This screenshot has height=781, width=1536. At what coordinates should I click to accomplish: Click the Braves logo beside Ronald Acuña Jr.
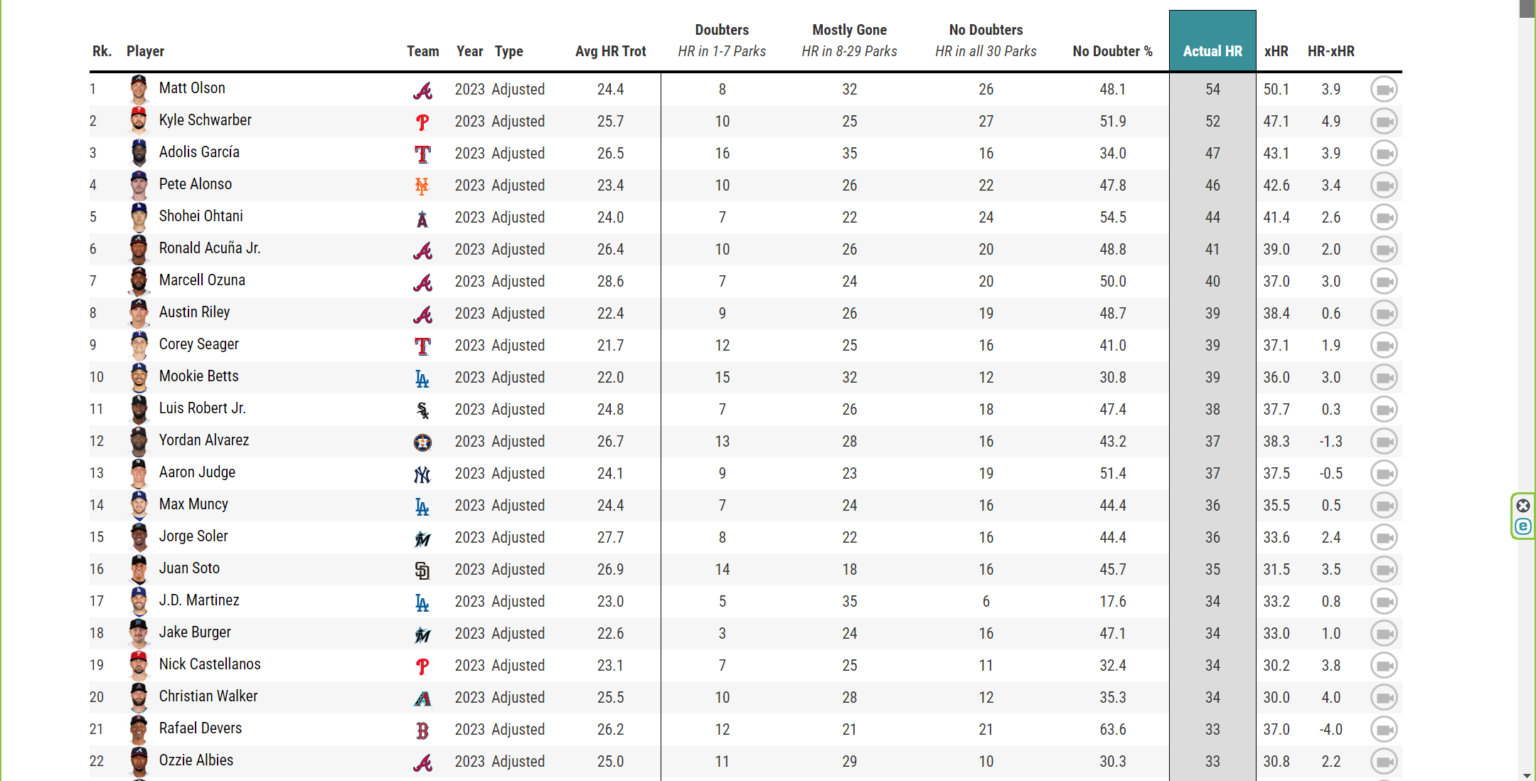[x=423, y=250]
